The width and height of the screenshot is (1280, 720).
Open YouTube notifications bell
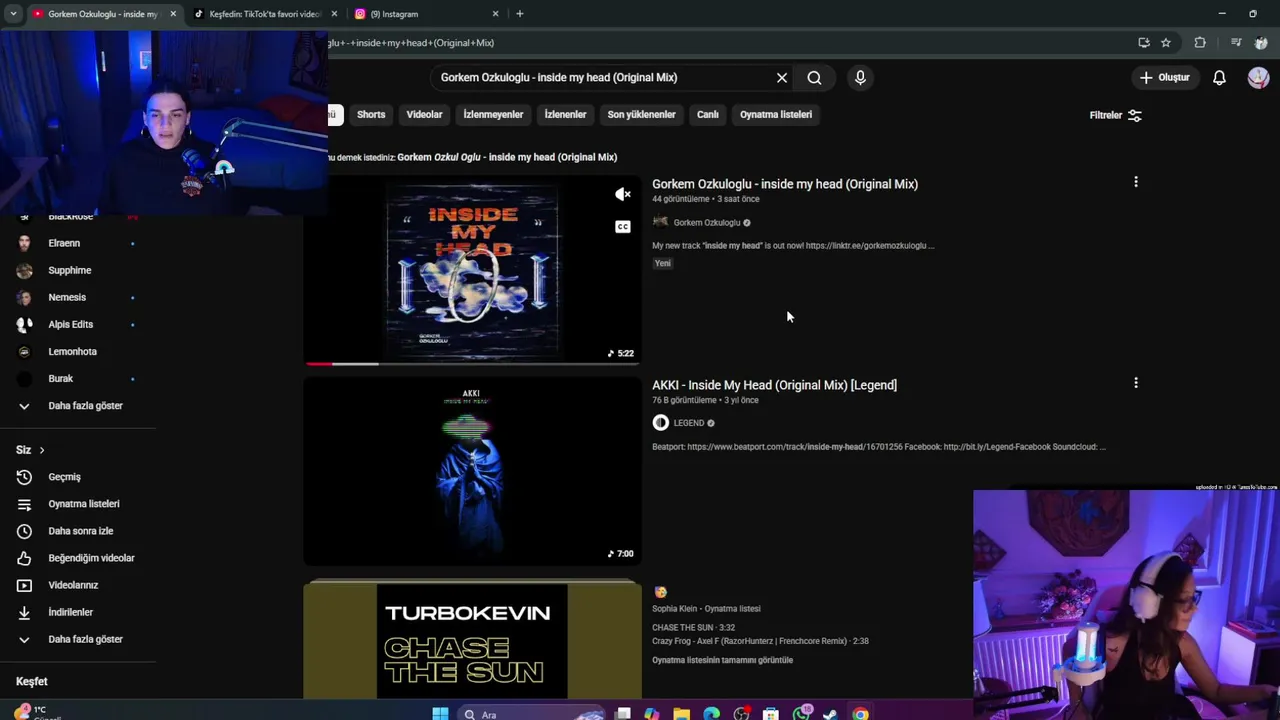tap(1219, 77)
